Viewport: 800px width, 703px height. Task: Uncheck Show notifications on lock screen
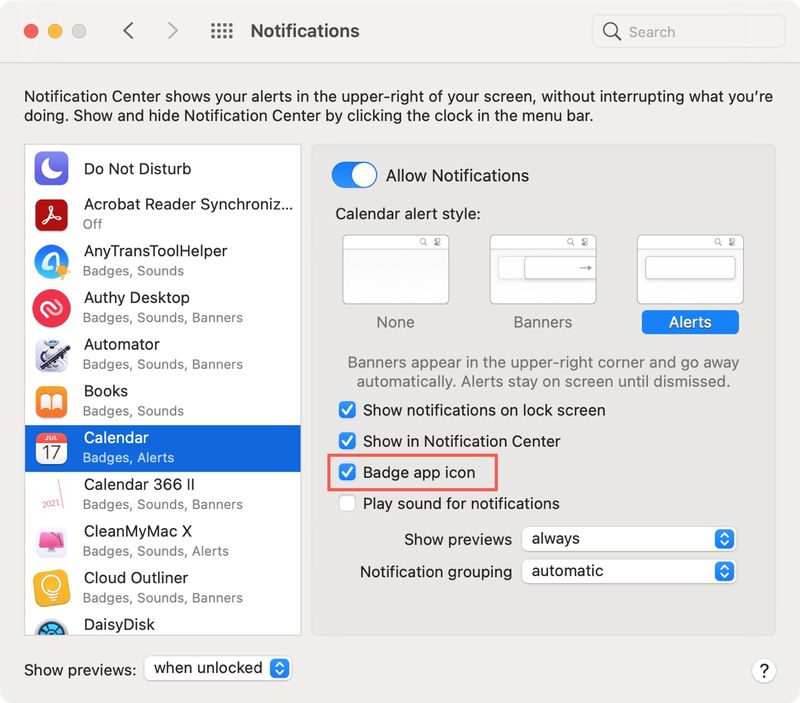(347, 410)
